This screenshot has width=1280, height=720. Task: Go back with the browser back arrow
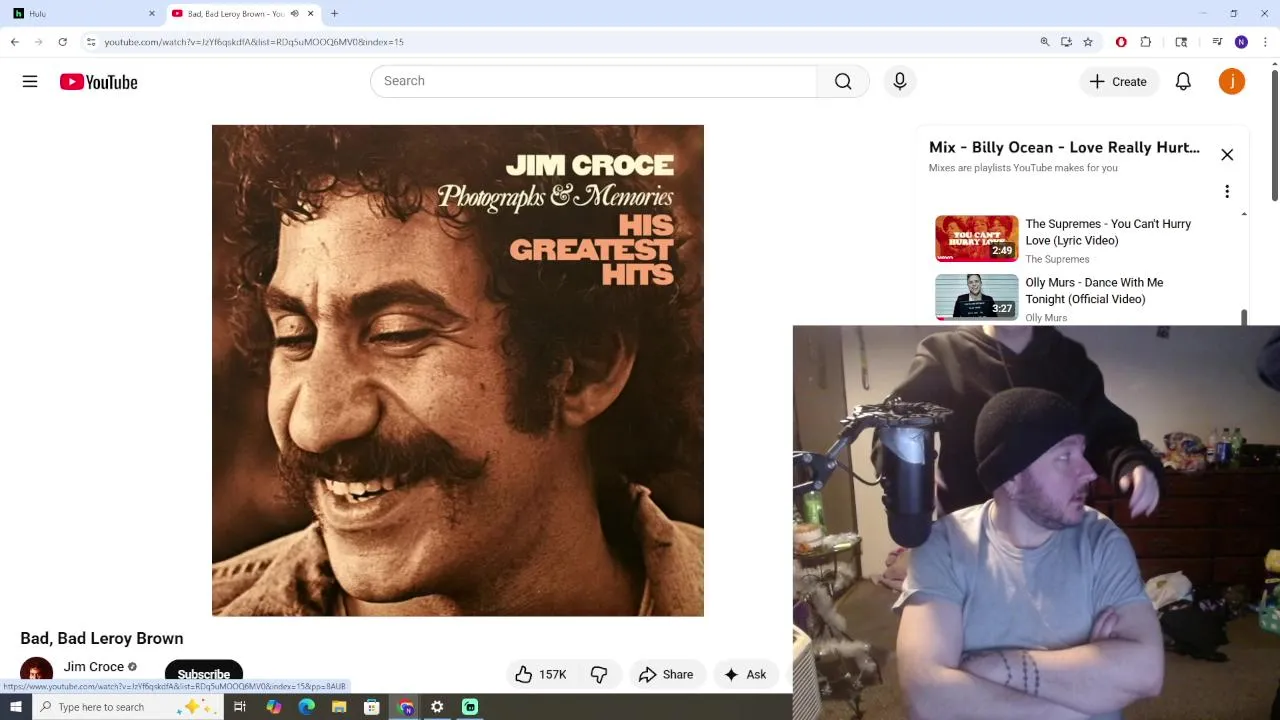pos(15,42)
